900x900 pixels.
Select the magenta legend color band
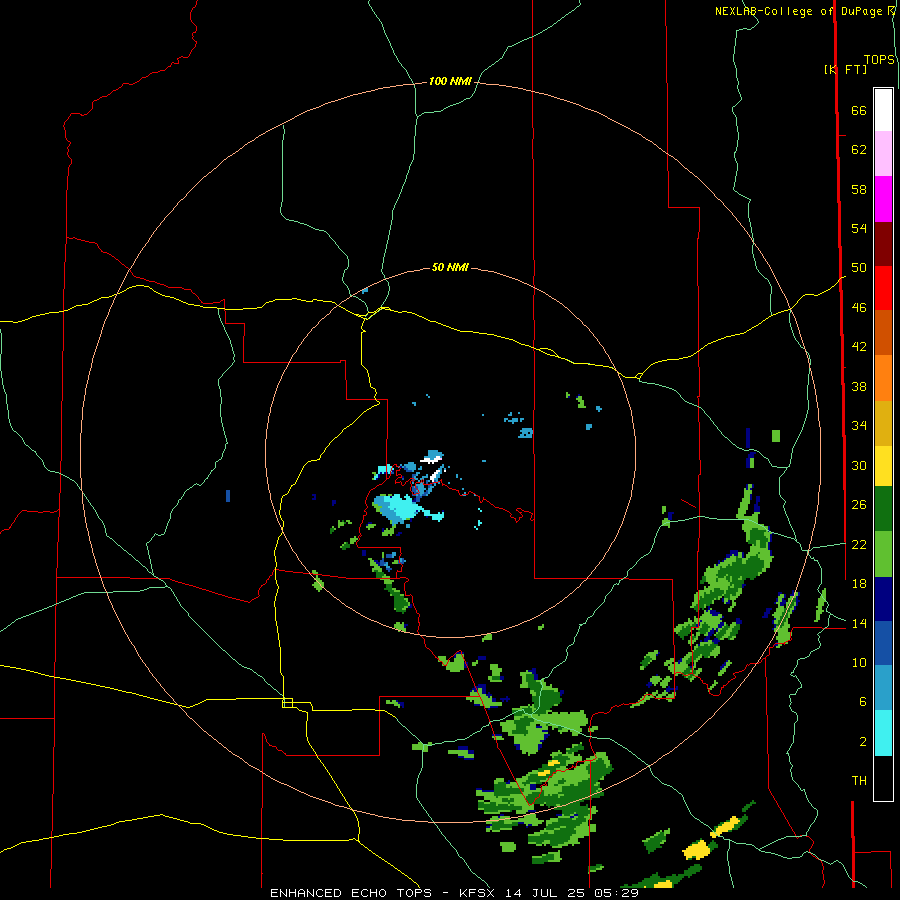pyautogui.click(x=883, y=199)
